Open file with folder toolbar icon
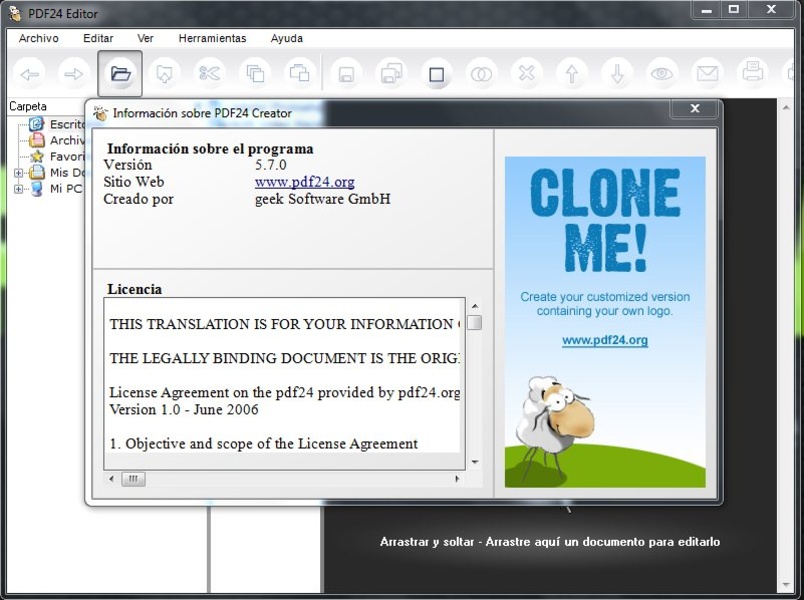 coord(120,74)
